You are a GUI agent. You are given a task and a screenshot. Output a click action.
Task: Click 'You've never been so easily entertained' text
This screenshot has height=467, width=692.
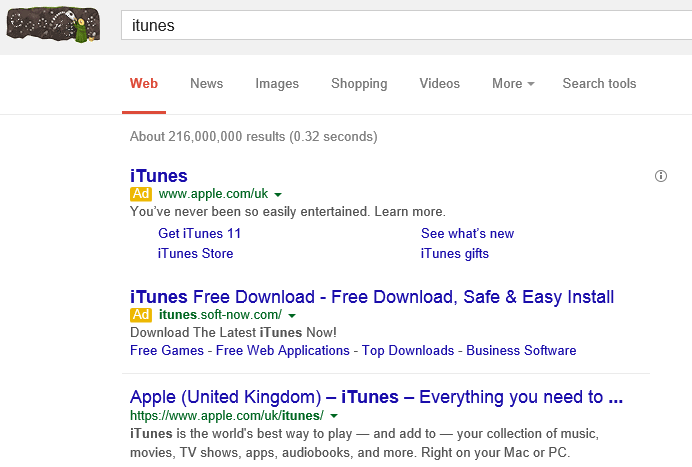pyautogui.click(x=288, y=211)
